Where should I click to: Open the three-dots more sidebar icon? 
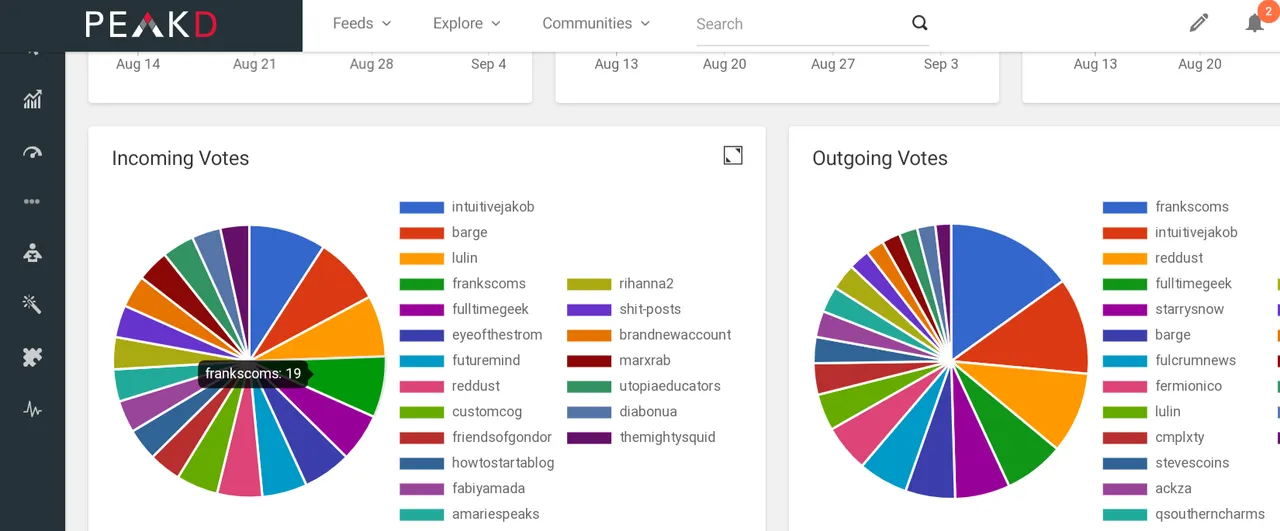pyautogui.click(x=32, y=201)
